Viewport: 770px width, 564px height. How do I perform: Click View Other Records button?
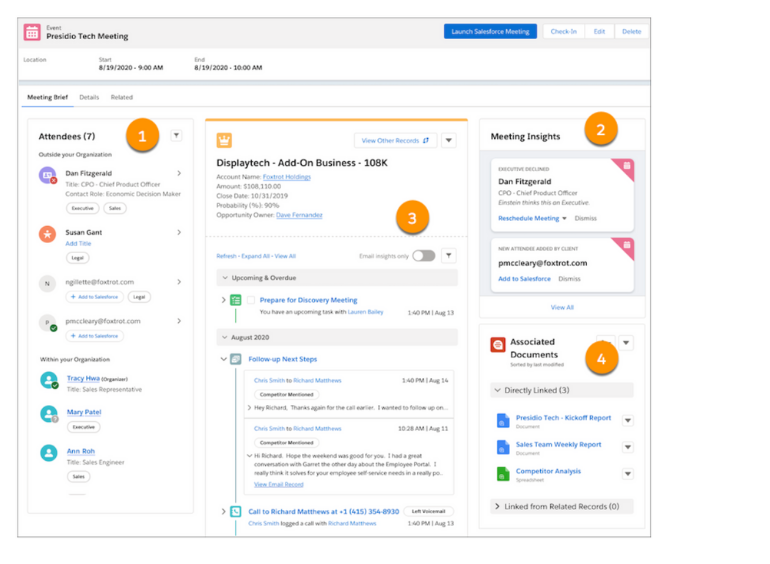[x=395, y=140]
